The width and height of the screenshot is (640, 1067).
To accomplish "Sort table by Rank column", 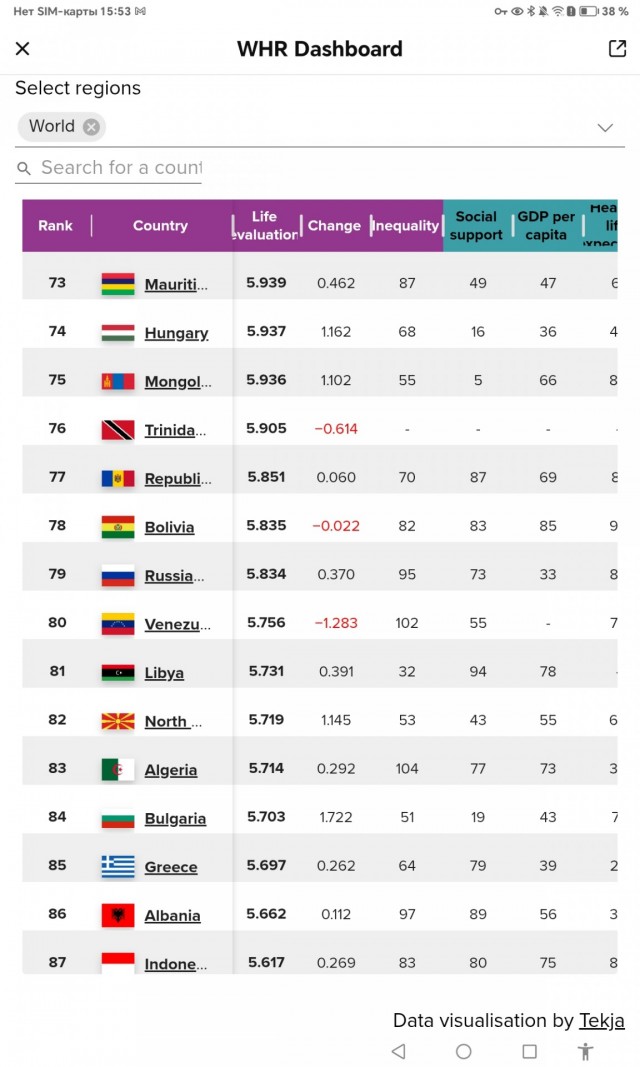I will click(x=56, y=226).
